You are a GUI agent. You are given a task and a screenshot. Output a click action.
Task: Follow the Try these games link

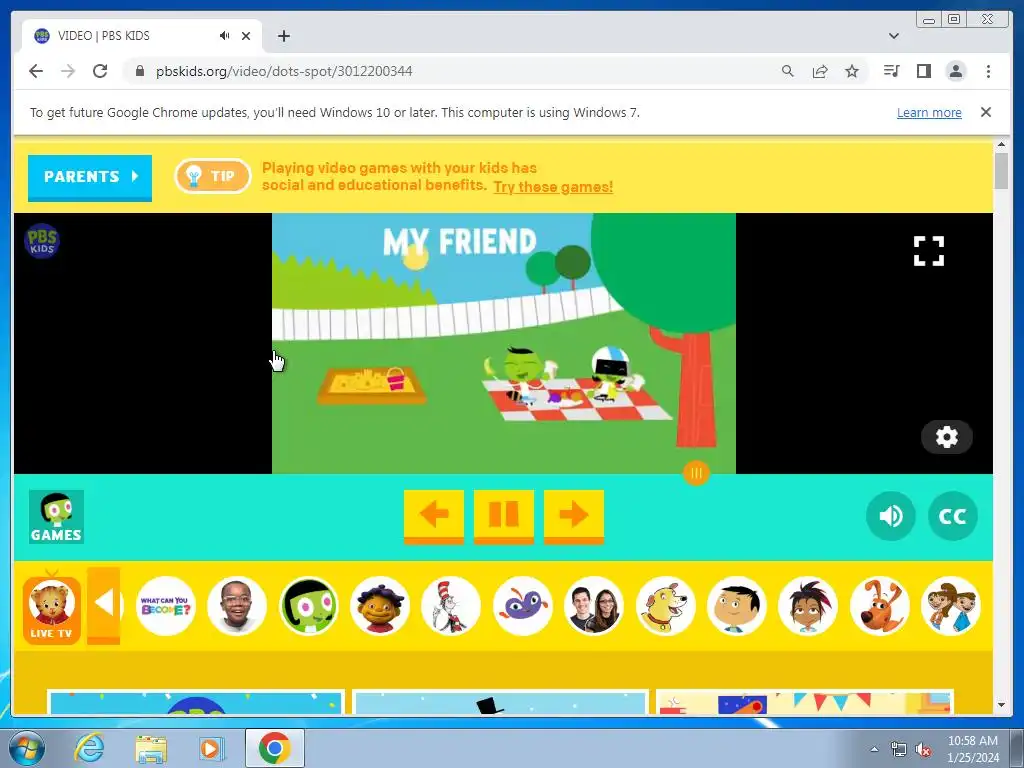(x=553, y=187)
